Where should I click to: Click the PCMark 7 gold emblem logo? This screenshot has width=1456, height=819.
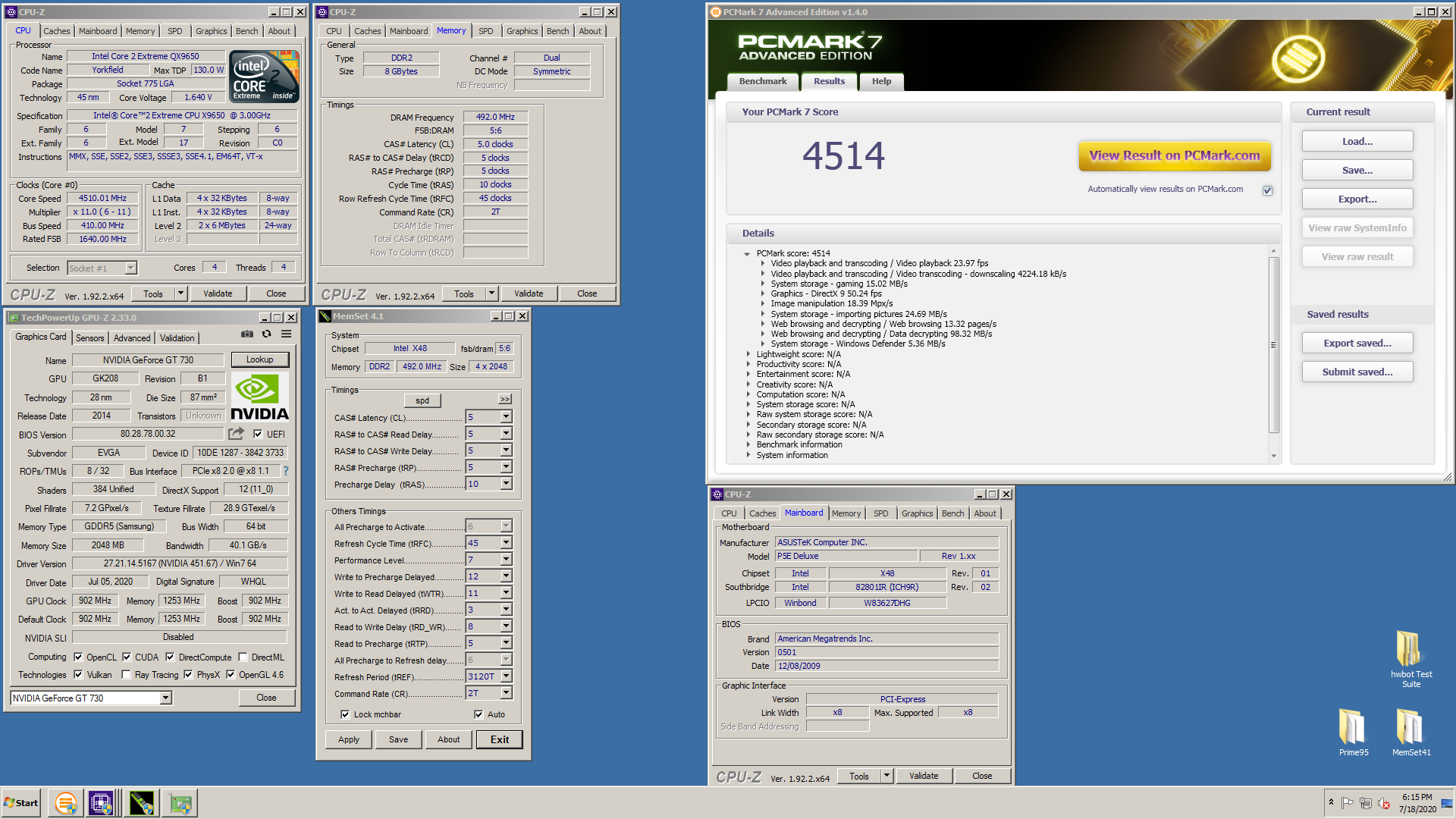tap(1298, 58)
